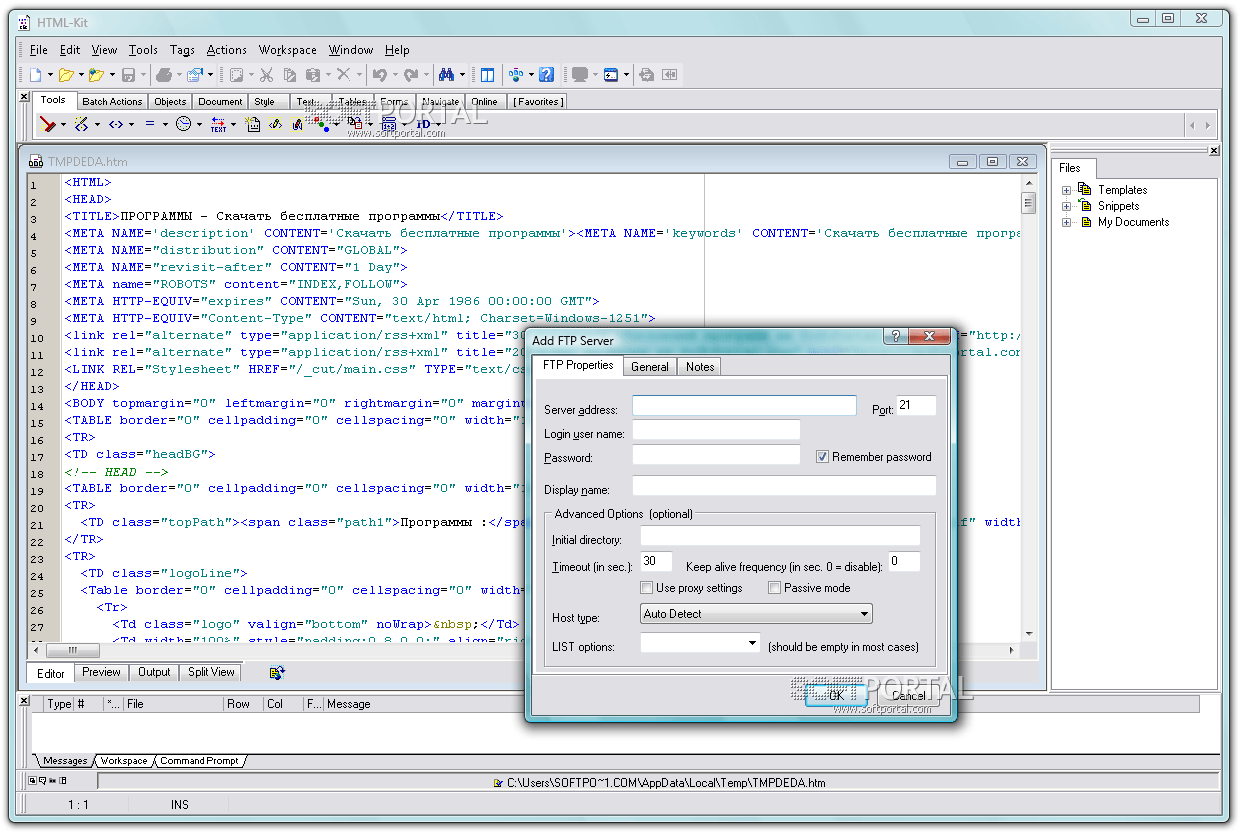This screenshot has height=834, width=1238.
Task: Click the Server address input field
Action: (744, 405)
